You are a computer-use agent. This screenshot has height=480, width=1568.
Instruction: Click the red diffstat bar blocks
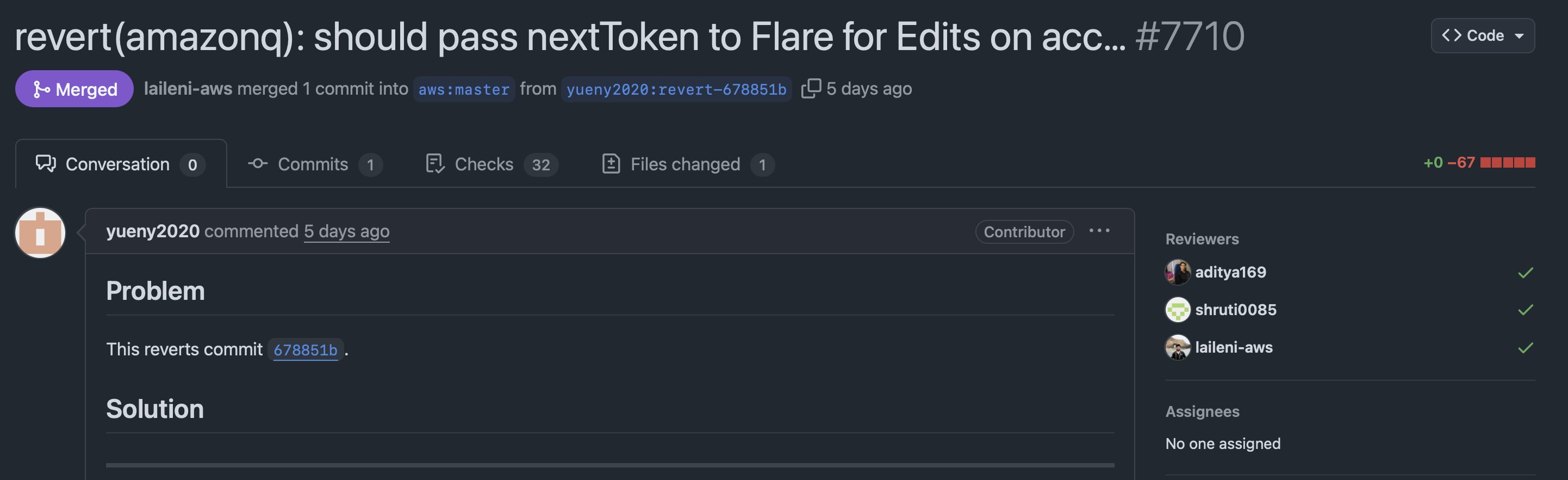pos(1507,163)
